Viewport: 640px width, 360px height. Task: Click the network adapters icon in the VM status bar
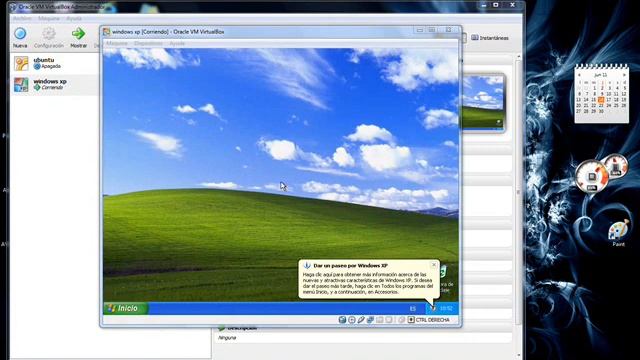click(x=370, y=320)
